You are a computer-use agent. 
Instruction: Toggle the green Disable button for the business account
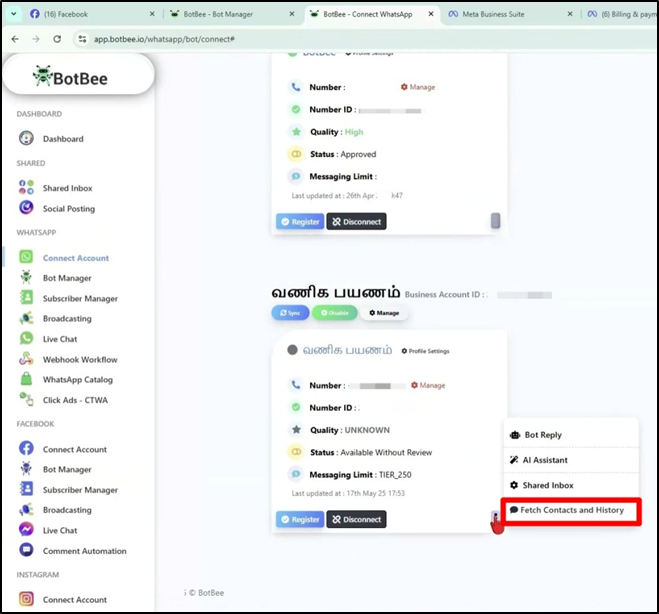point(334,313)
